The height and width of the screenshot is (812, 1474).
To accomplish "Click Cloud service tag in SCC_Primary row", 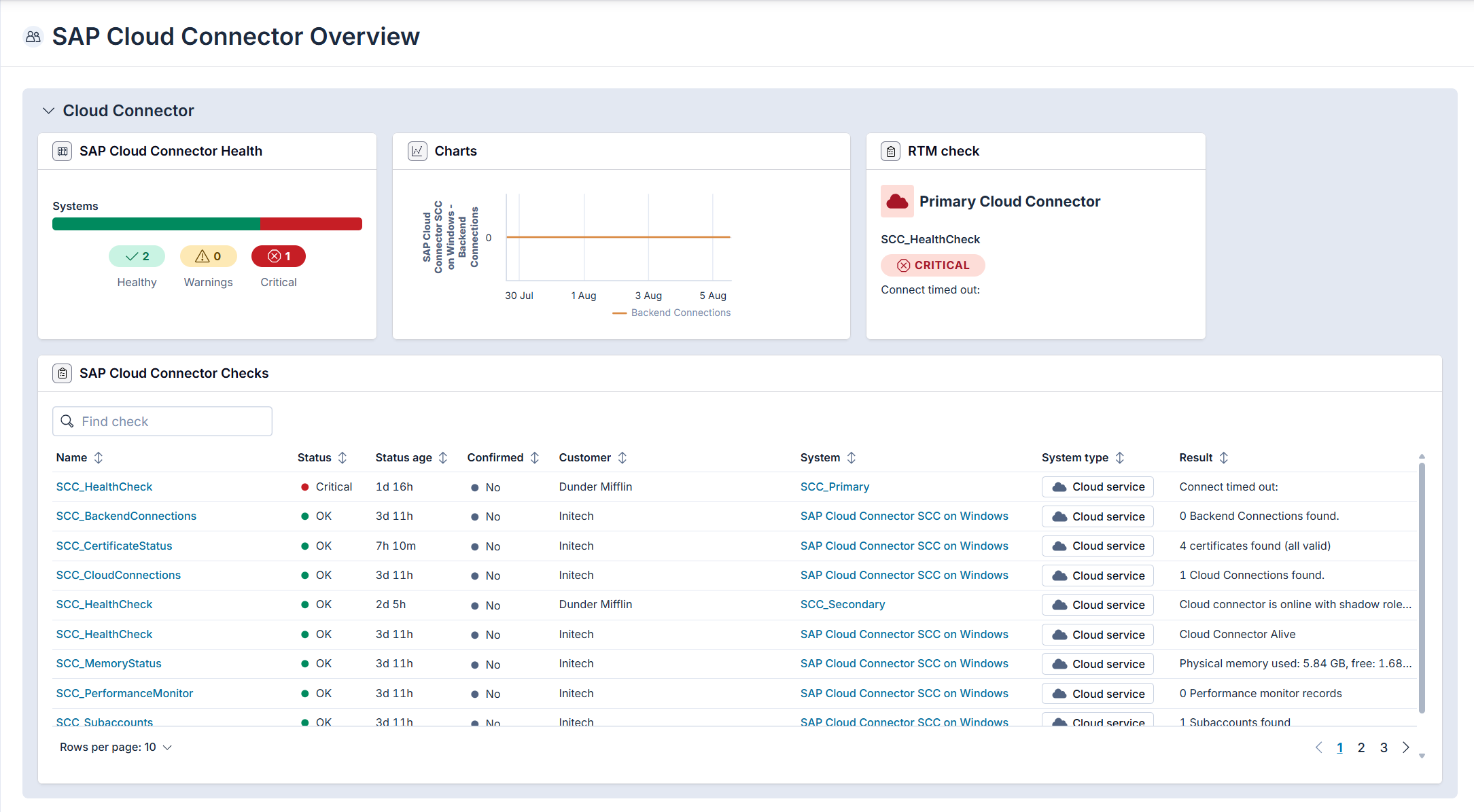I will click(x=1098, y=487).
